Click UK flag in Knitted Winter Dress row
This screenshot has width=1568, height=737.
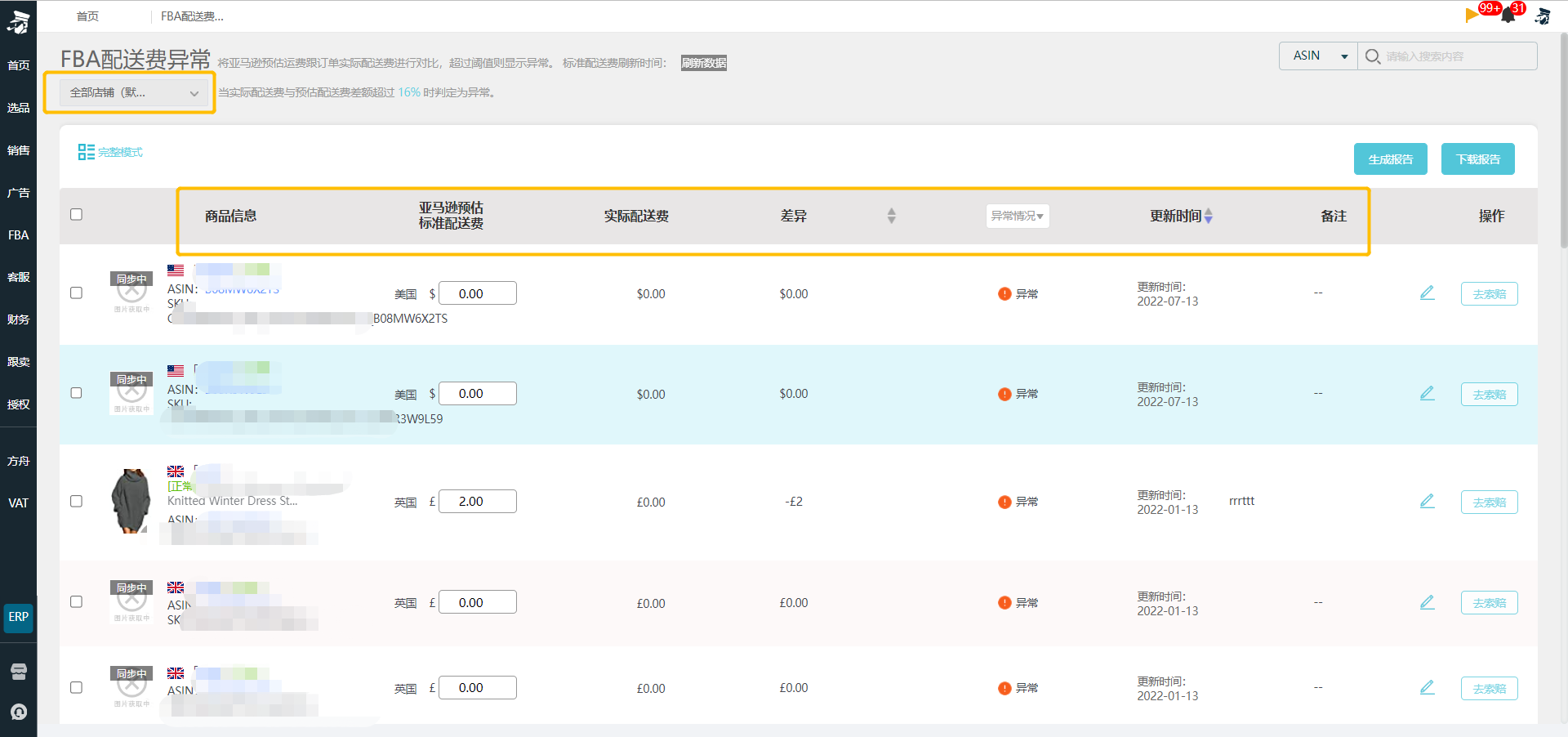coord(176,471)
